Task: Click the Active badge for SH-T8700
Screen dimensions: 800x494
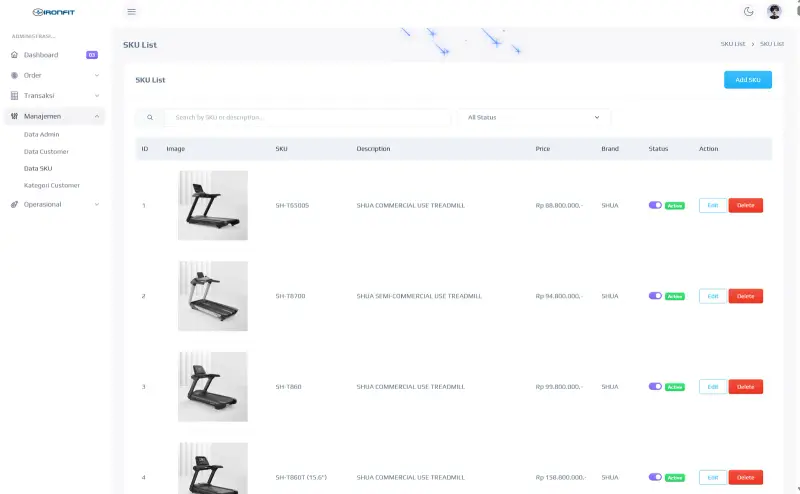Action: tap(674, 297)
